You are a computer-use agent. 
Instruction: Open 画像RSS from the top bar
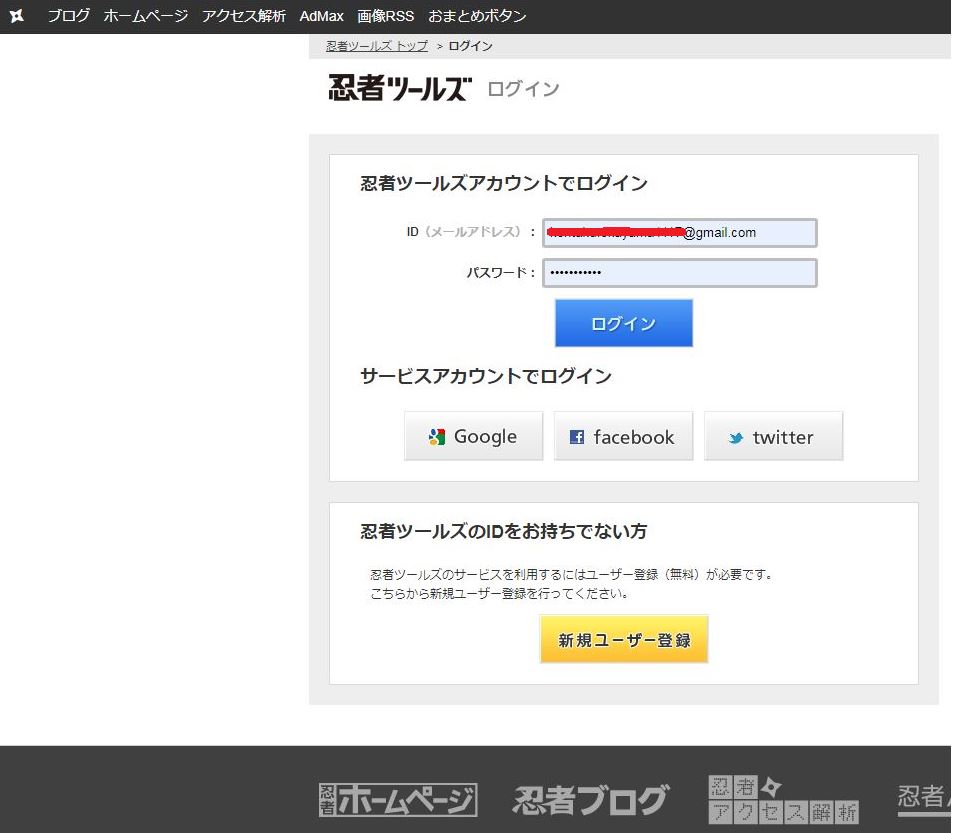(x=385, y=16)
